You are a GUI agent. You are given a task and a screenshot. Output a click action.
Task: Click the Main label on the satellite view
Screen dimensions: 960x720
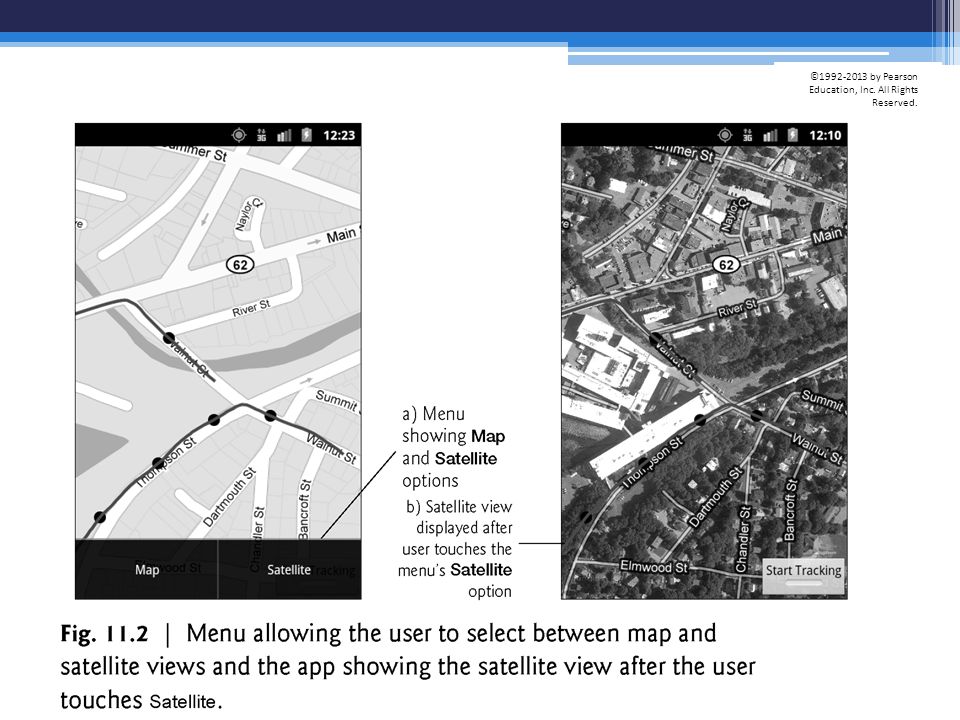[828, 235]
